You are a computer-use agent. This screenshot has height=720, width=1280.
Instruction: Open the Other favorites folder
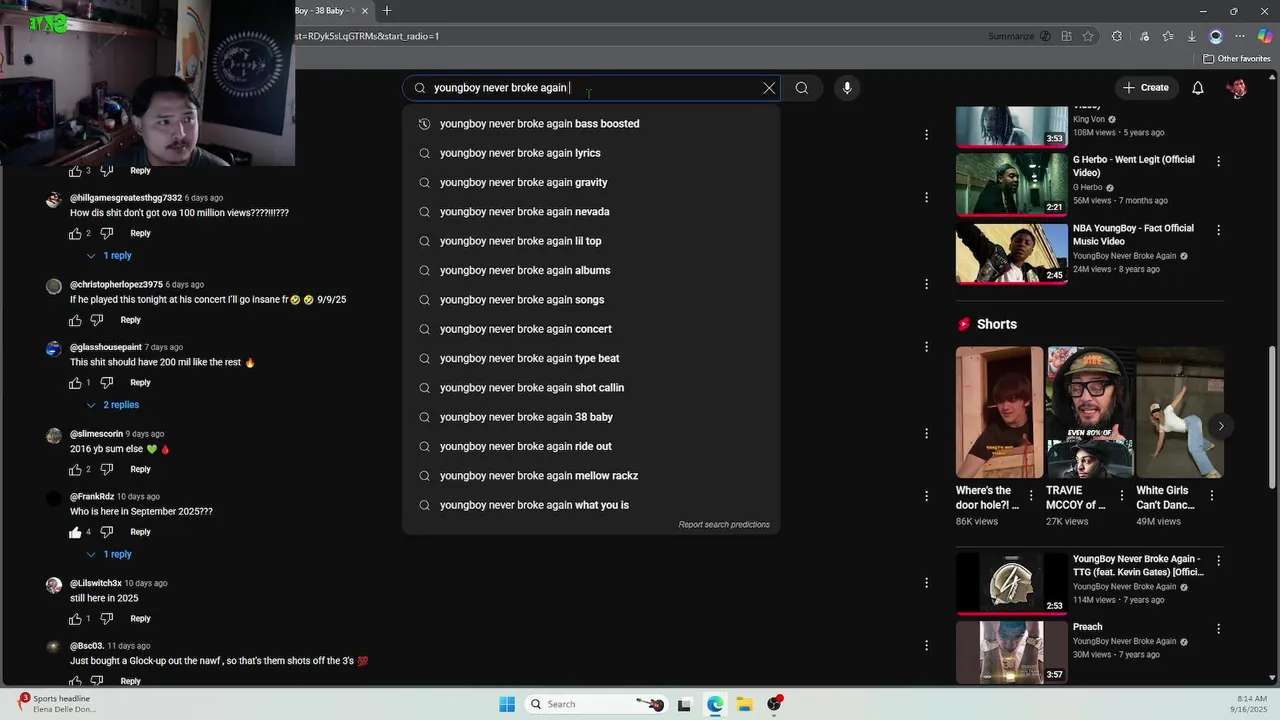1237,59
